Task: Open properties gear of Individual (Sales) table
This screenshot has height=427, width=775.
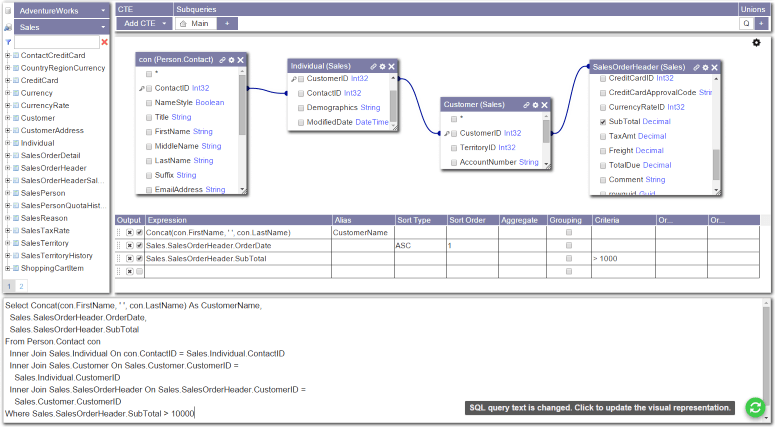Action: [383, 66]
